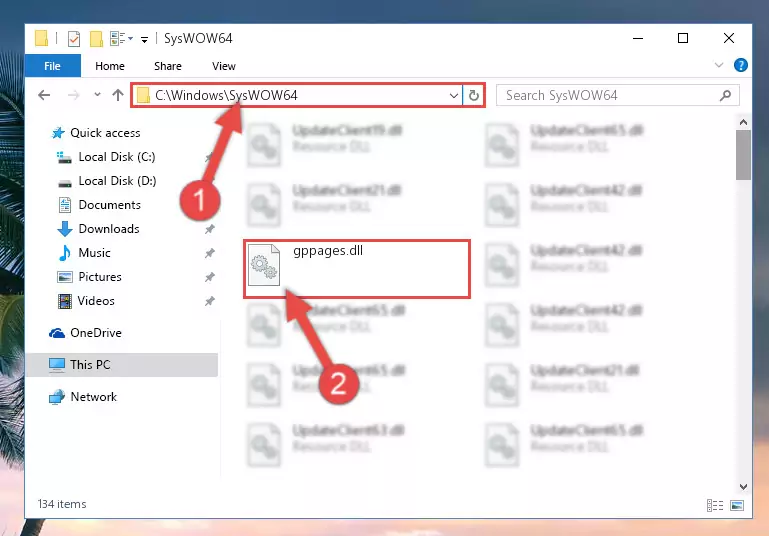This screenshot has height=536, width=769.
Task: Switch to Large icons view in status bar
Action: click(x=737, y=505)
